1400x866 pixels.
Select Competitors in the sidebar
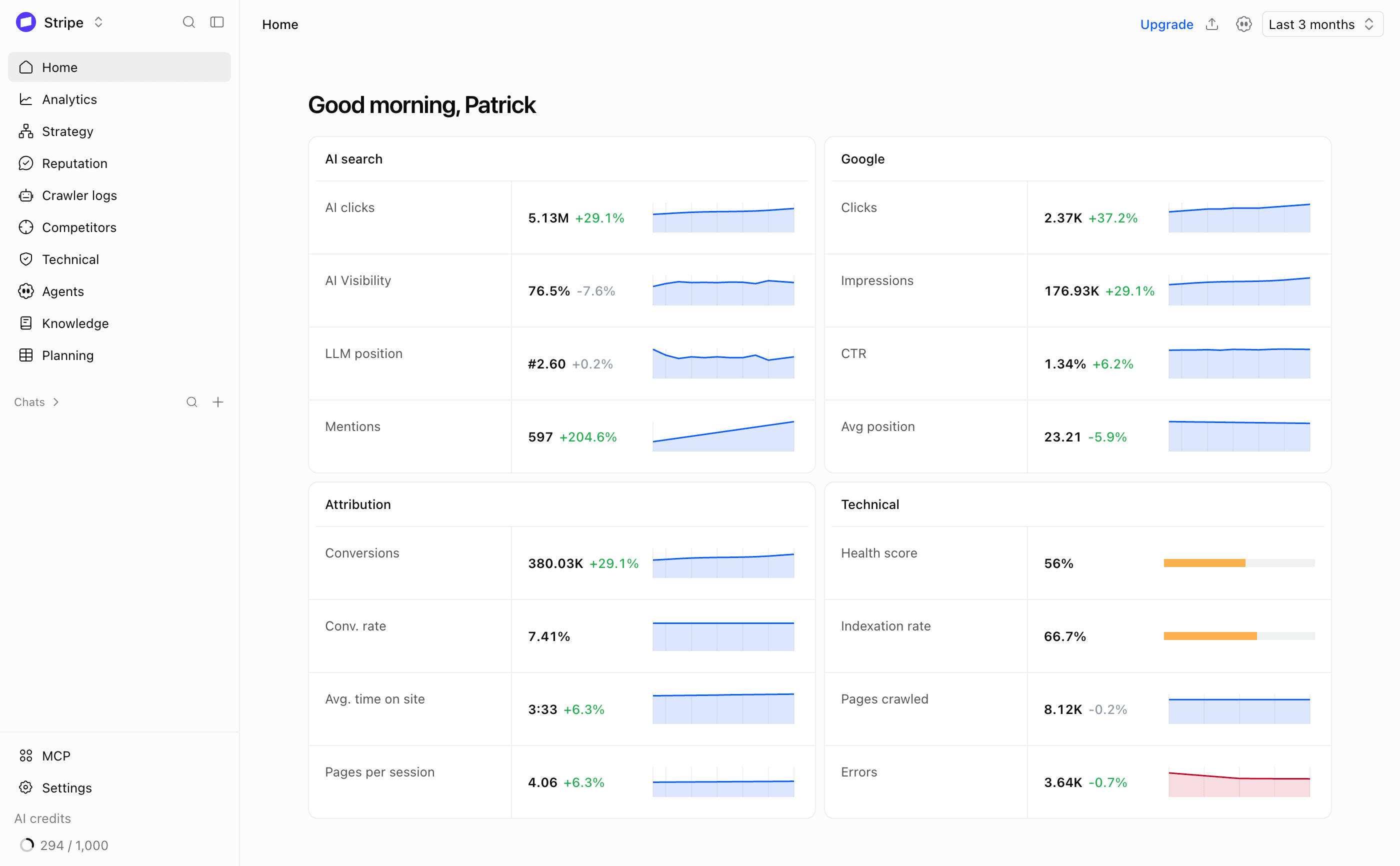119,227
